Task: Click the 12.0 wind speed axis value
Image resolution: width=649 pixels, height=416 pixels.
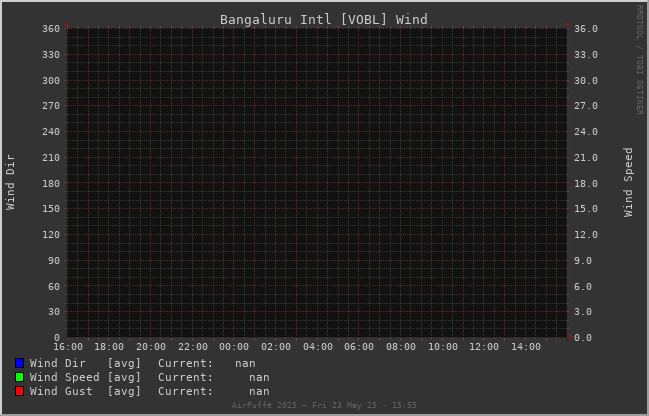Action: pyautogui.click(x=586, y=235)
